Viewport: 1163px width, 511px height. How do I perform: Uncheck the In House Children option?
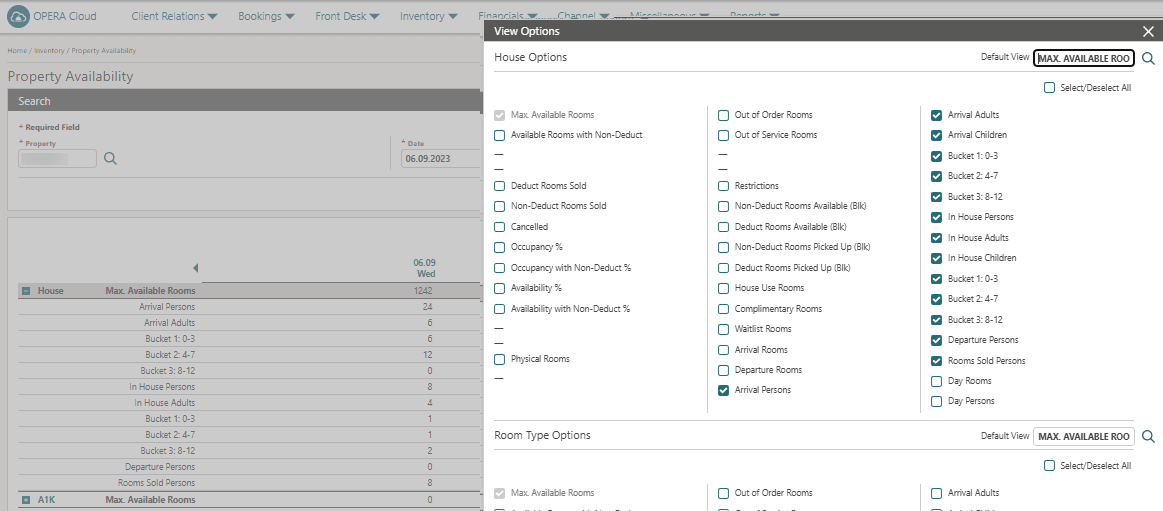click(937, 258)
